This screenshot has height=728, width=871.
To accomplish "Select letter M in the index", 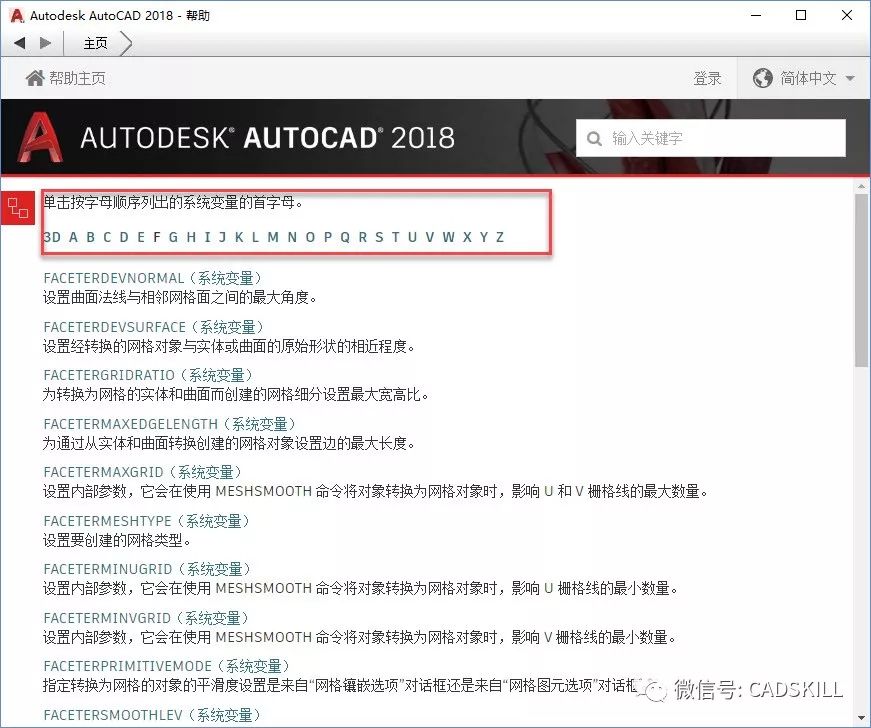I will tap(273, 237).
